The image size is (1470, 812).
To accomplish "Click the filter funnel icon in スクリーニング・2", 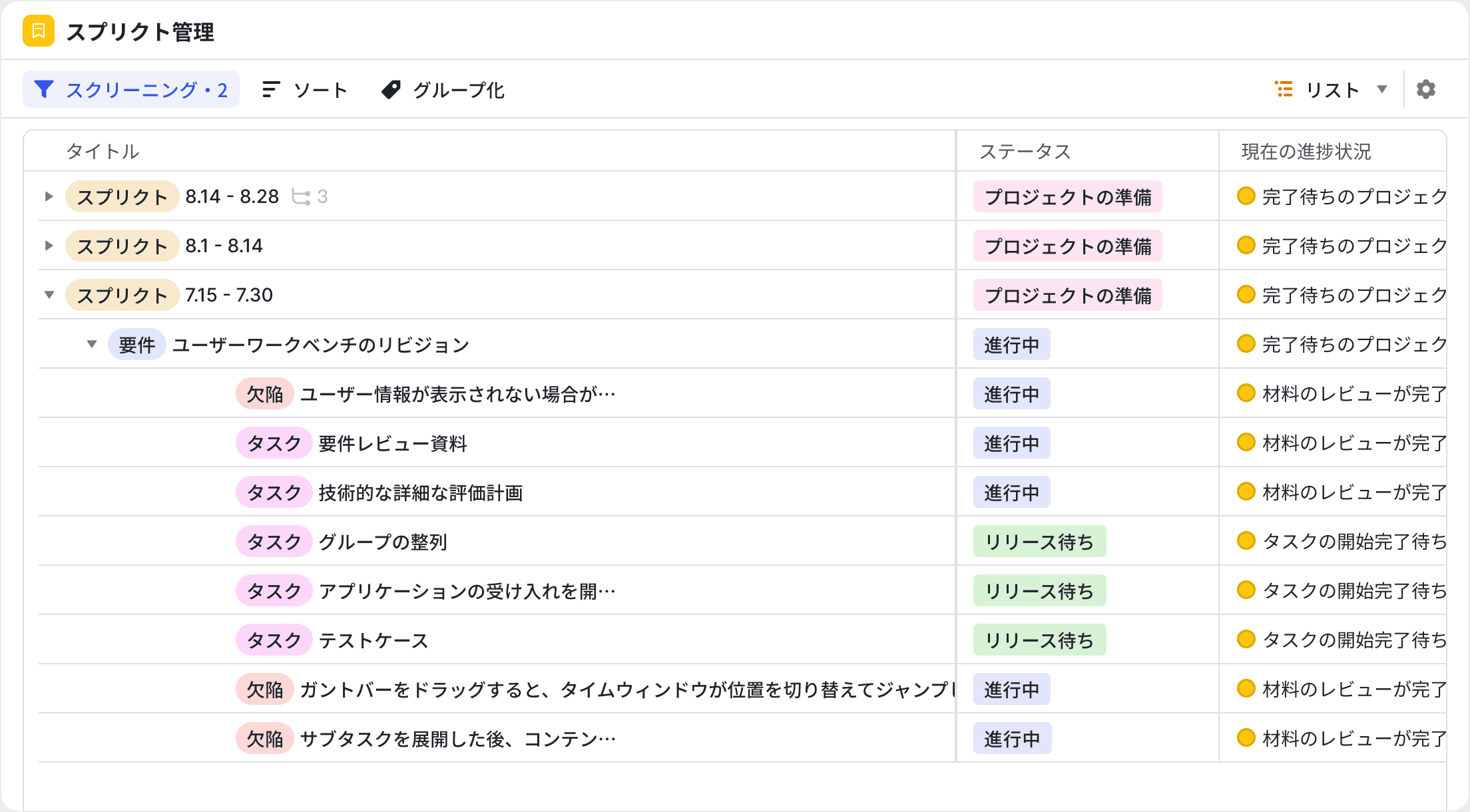I will 45,89.
